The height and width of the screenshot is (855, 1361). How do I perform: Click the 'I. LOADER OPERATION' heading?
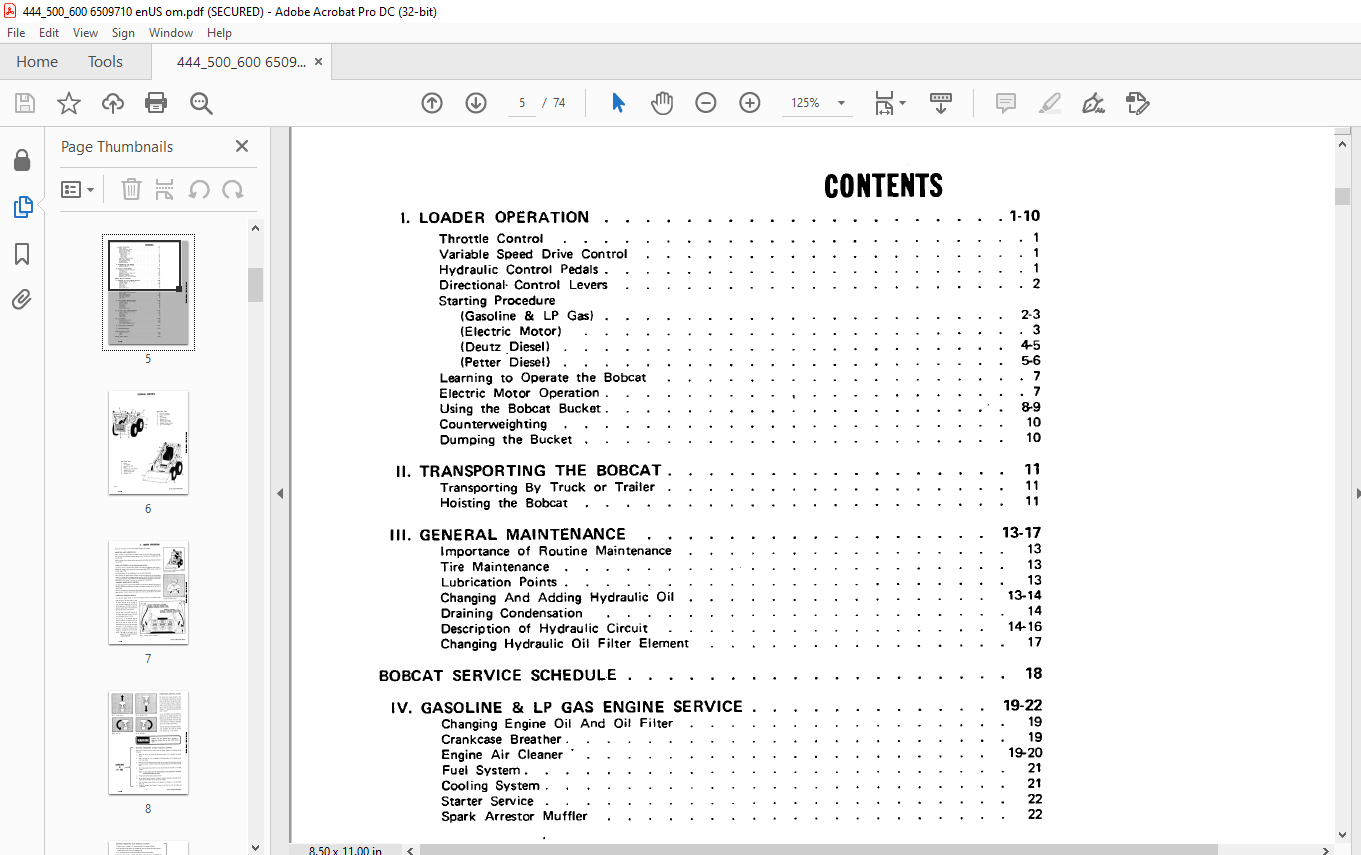point(495,217)
